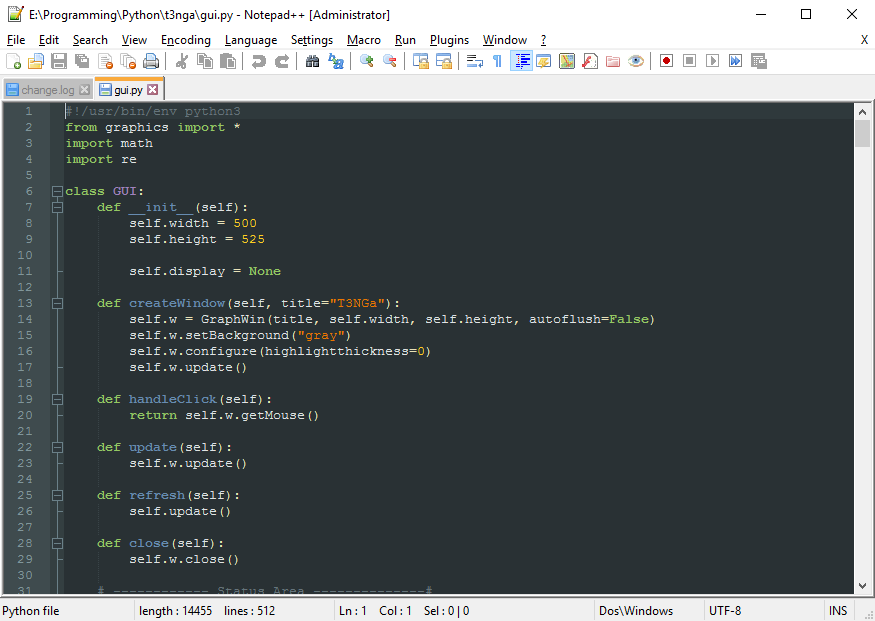Toggle the indent guide button
Viewport: 875px width, 621px height.
521,61
